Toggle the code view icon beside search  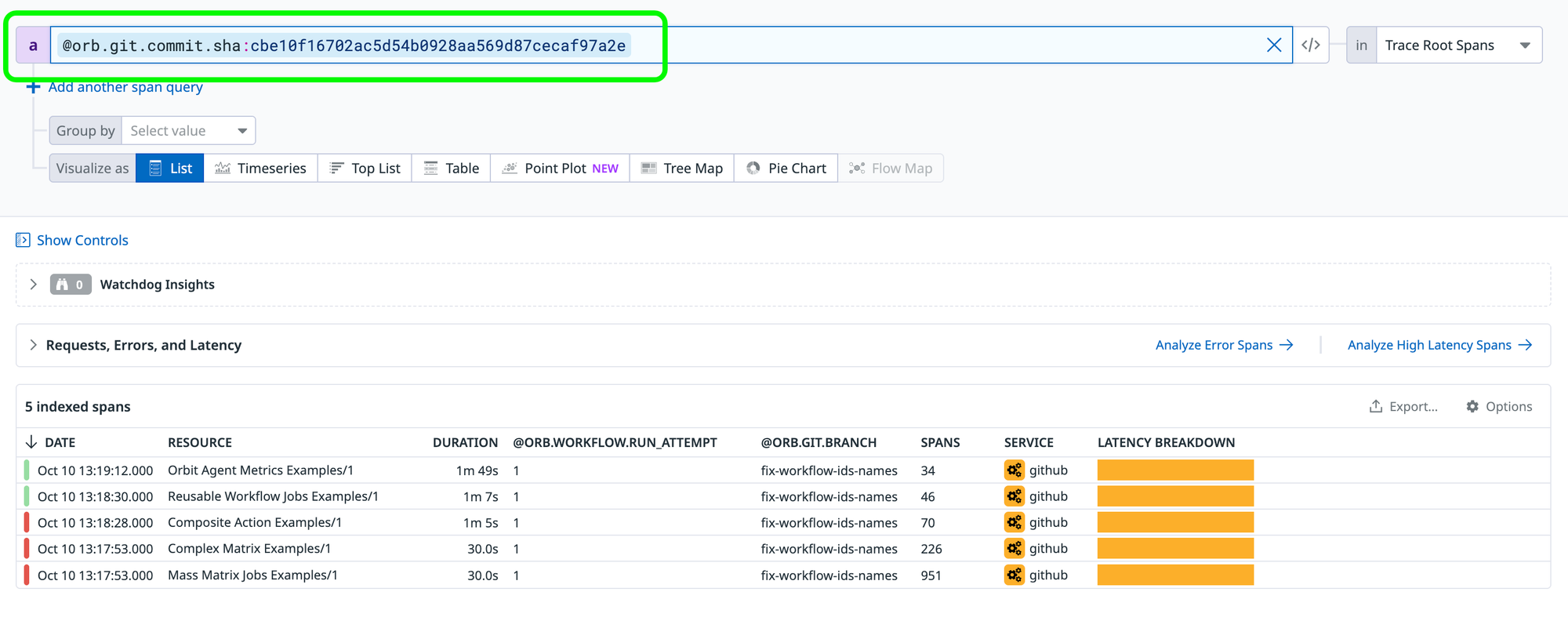click(1311, 45)
